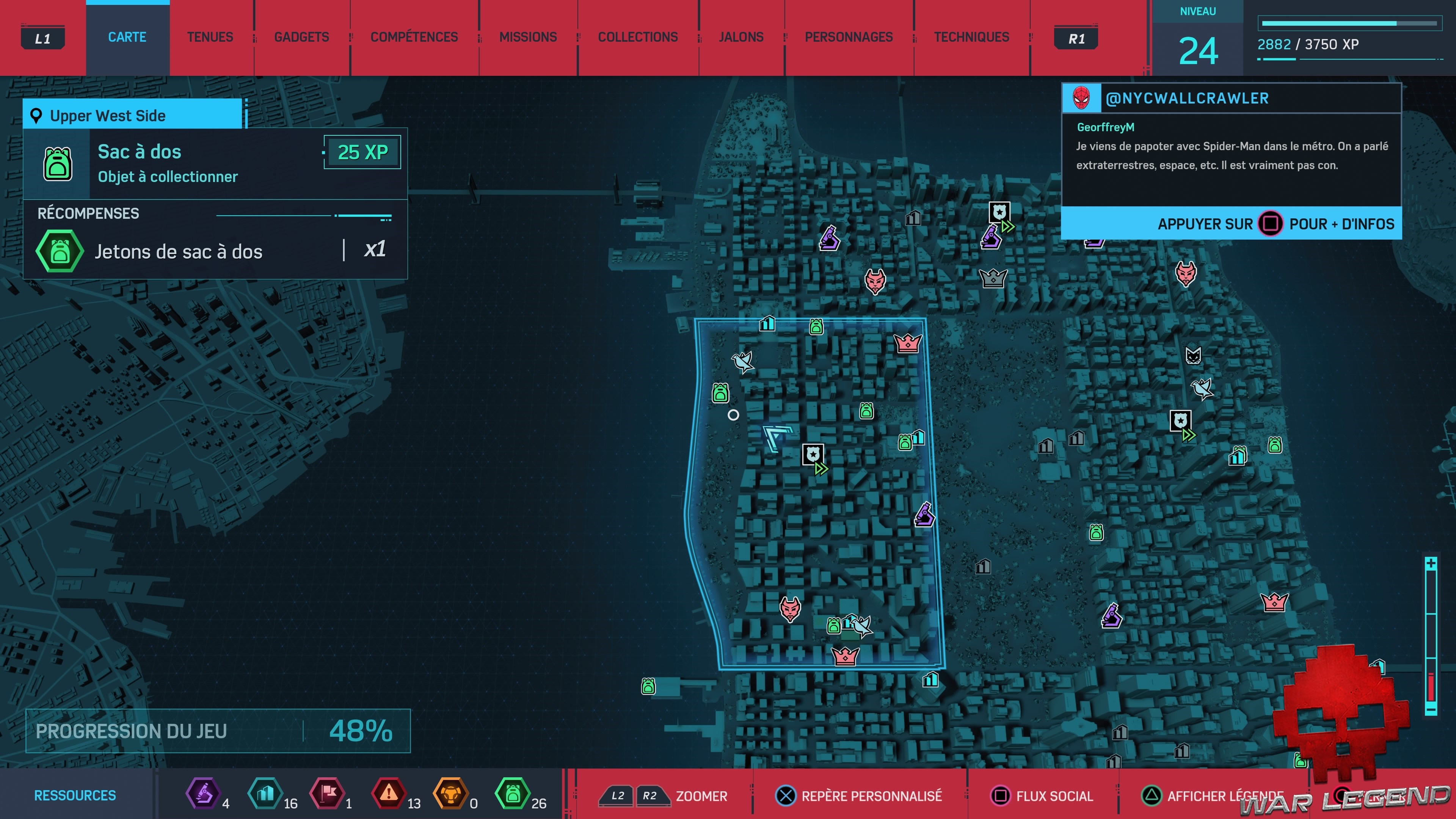Click the plus on the zoom slider
Screen dimensions: 1456x819
point(1431,563)
